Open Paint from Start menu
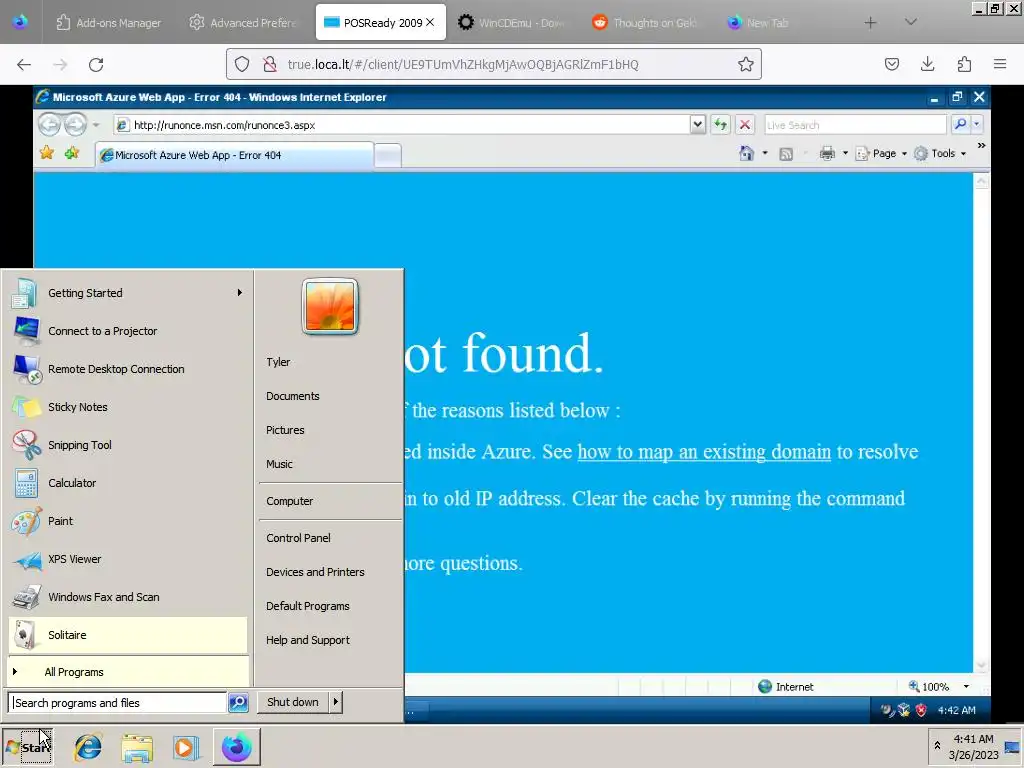 click(128, 521)
